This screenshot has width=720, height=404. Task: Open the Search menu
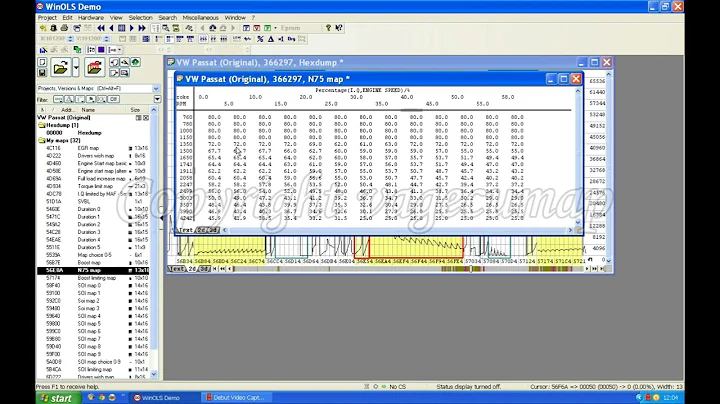click(168, 17)
